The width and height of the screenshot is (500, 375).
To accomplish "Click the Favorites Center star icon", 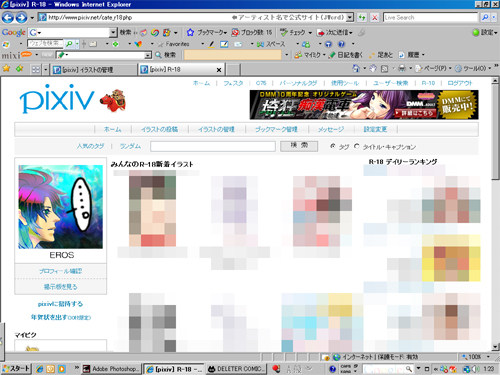I will pyautogui.click(x=6, y=69).
